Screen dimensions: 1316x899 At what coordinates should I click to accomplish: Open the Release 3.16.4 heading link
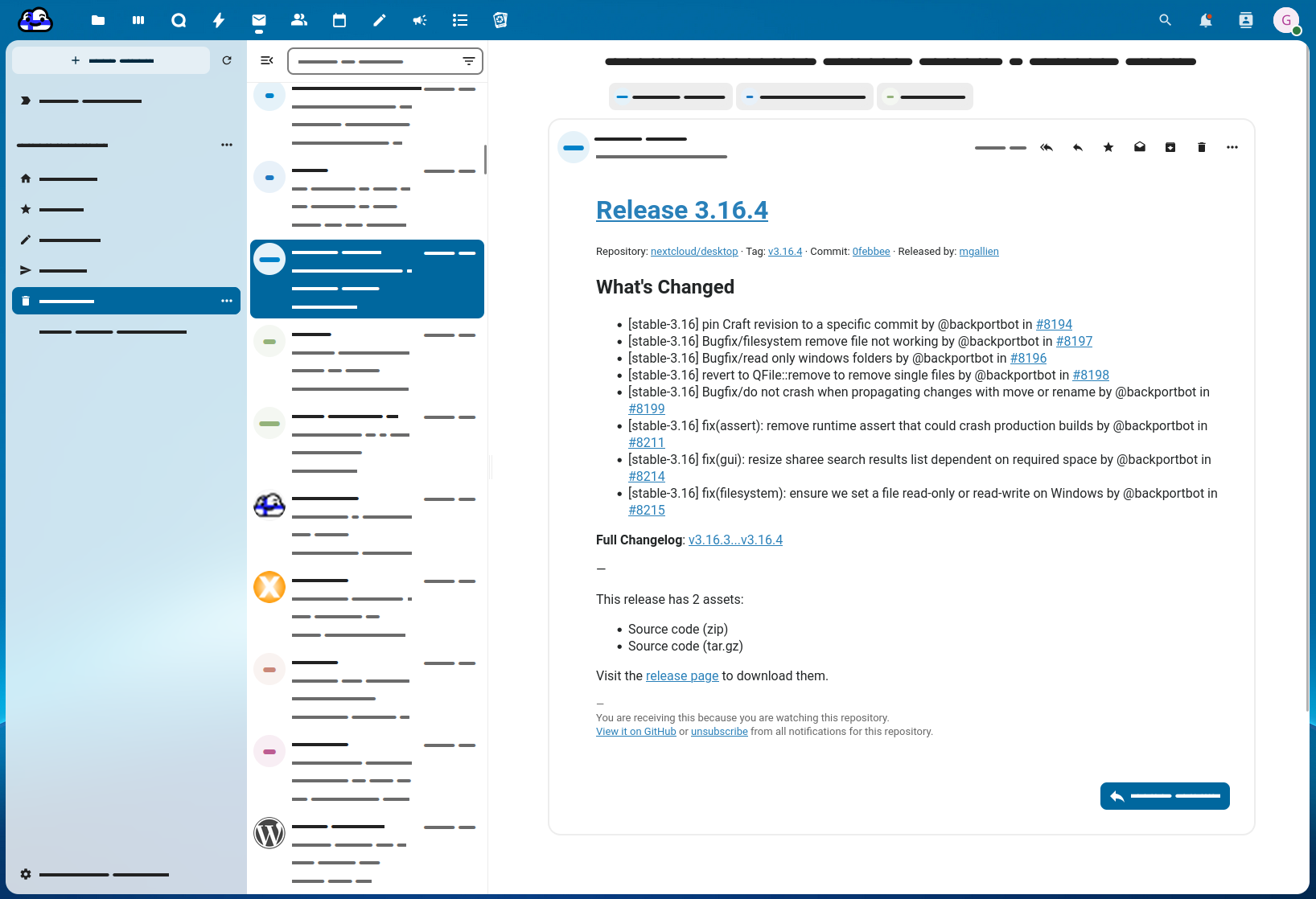click(x=682, y=210)
